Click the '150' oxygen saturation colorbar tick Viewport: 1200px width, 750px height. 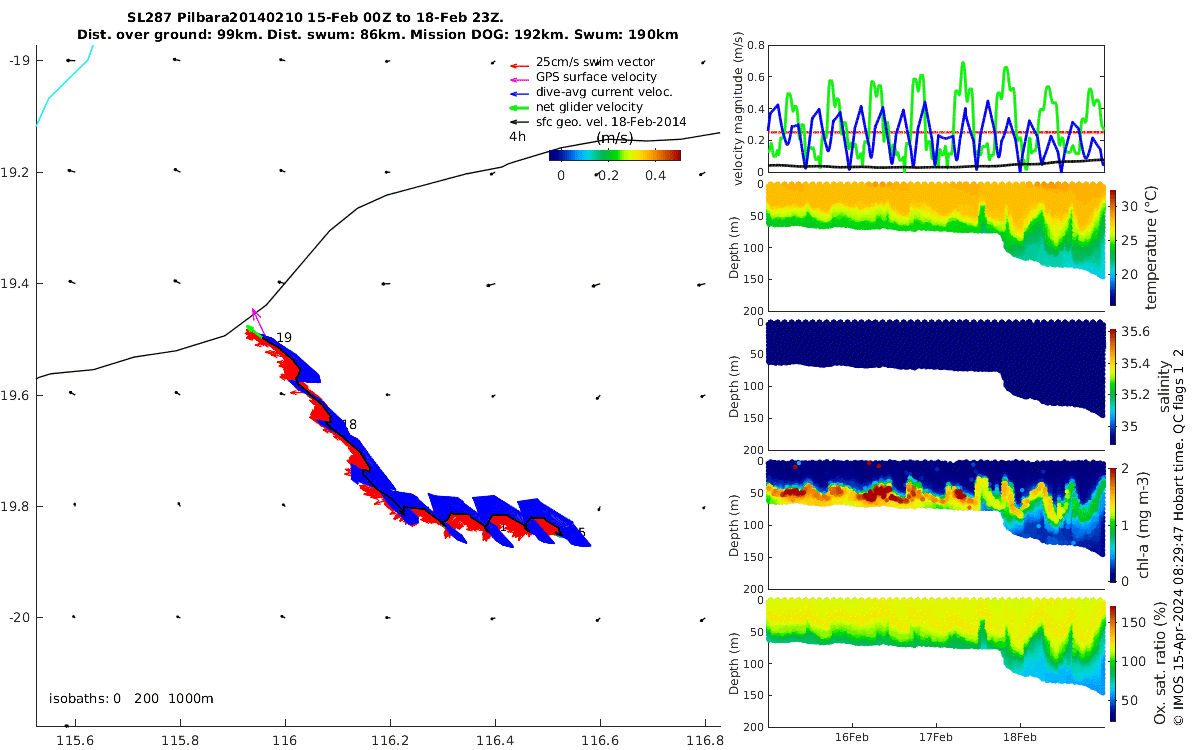tap(1134, 621)
